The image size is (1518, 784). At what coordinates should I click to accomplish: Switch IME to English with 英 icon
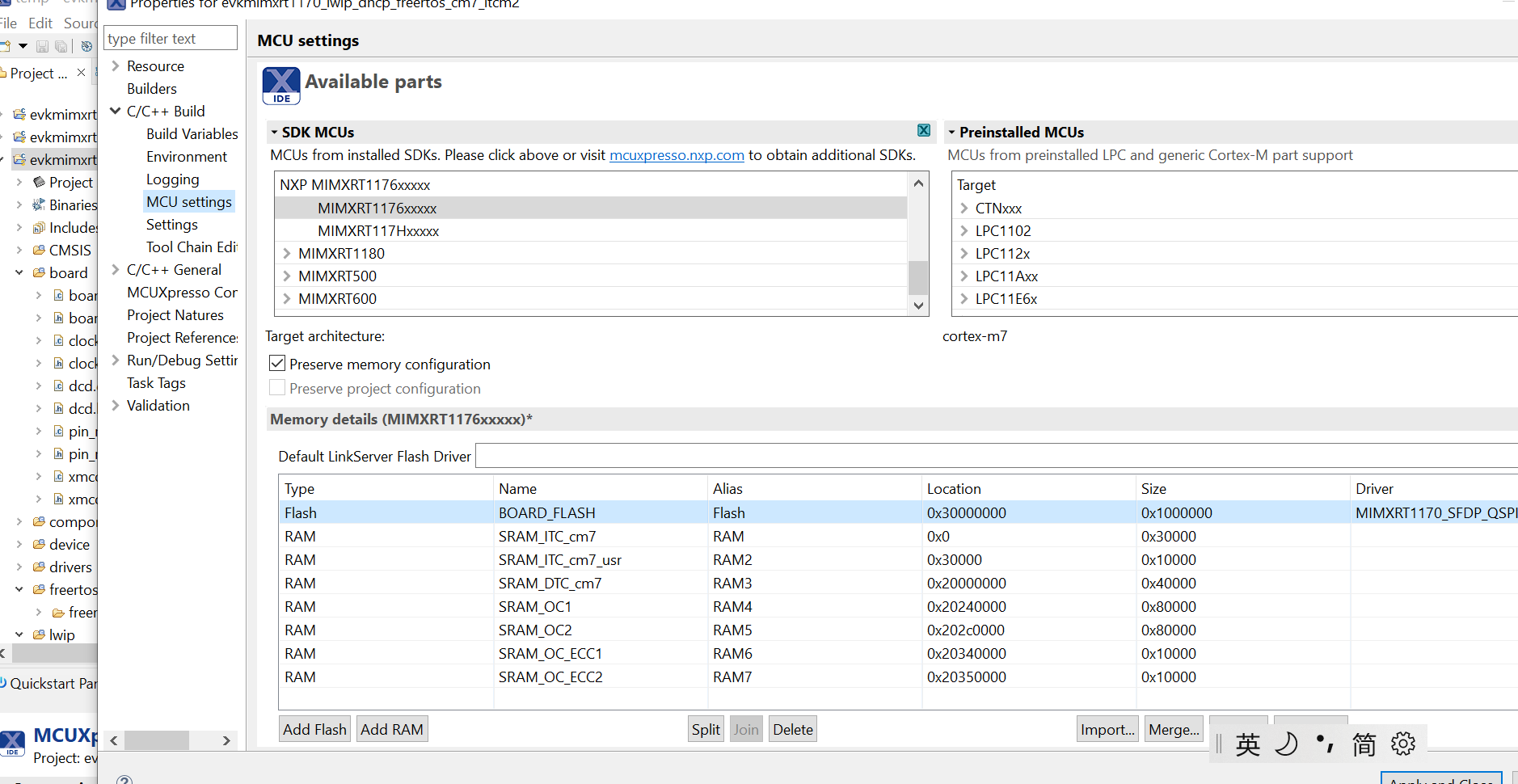(1247, 744)
